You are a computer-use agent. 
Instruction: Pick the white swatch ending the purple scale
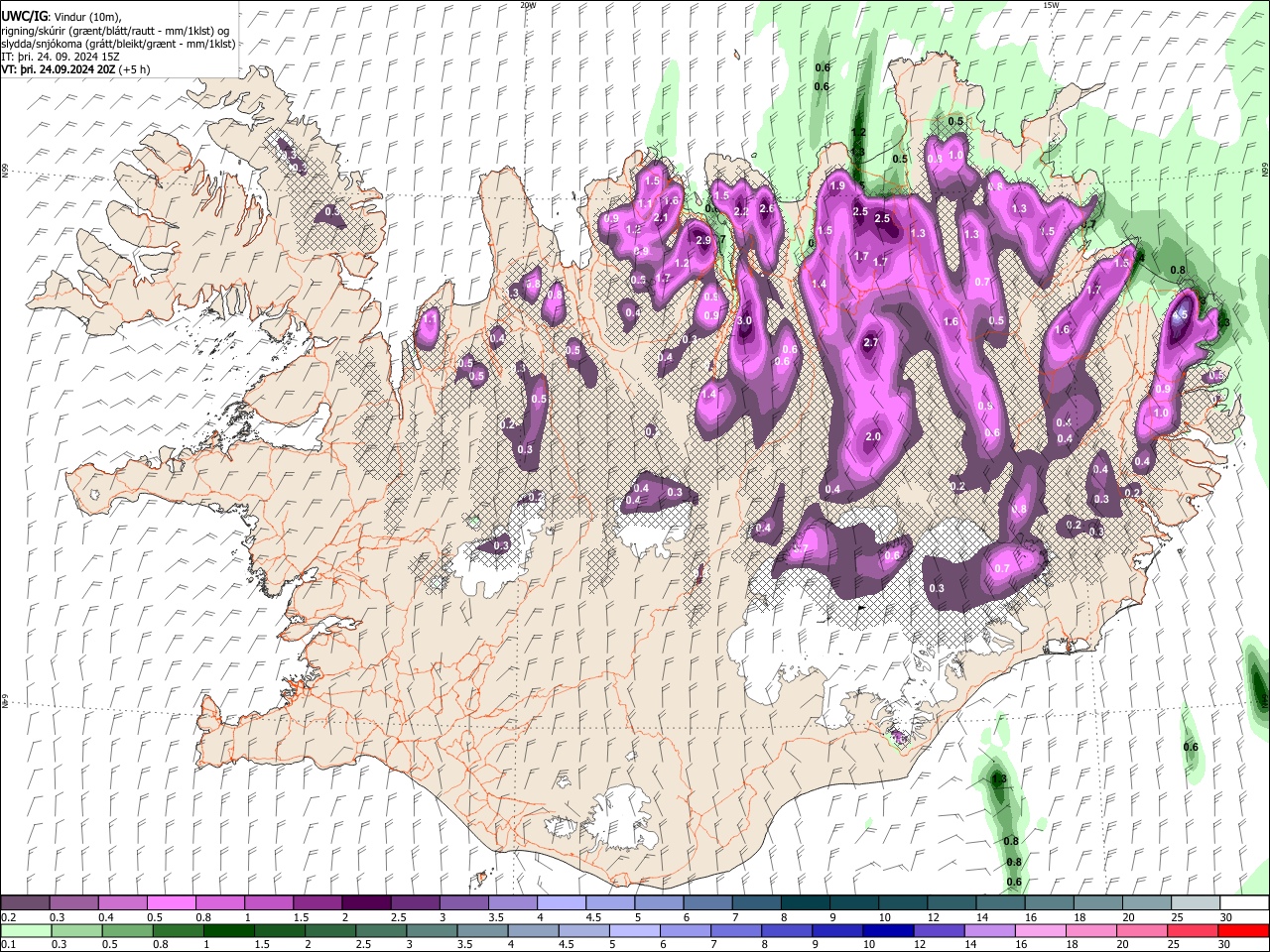[1243, 903]
